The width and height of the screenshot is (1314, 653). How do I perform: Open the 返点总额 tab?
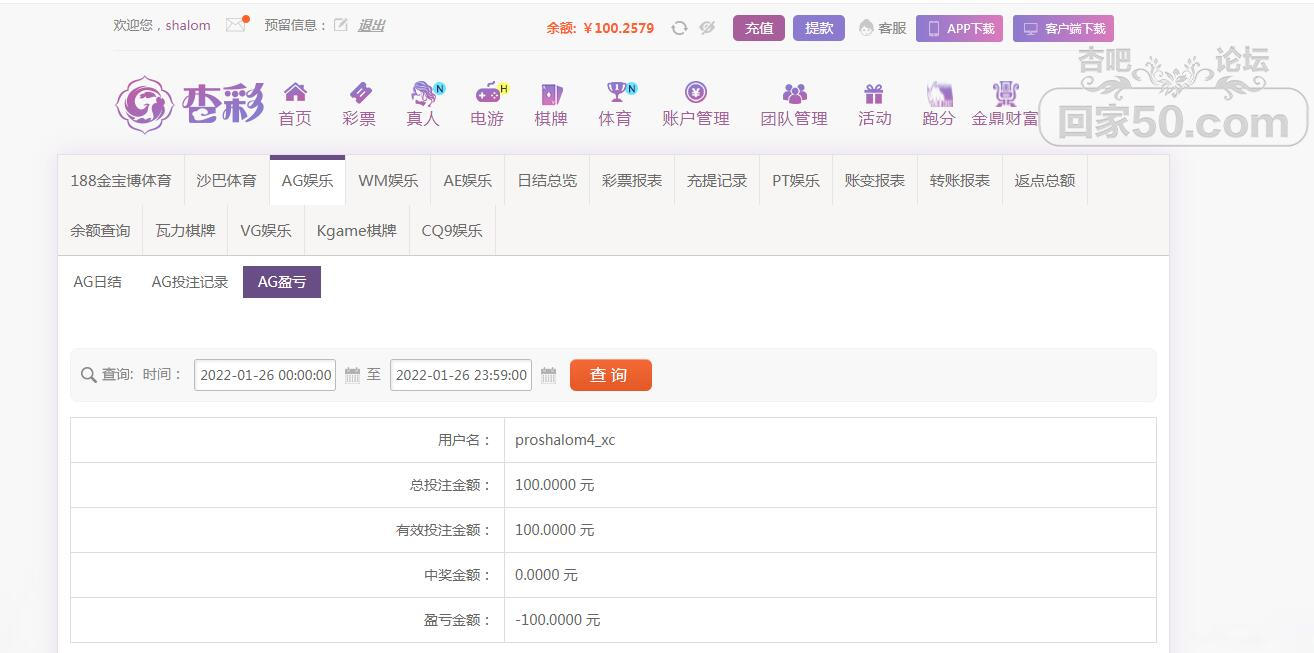coord(1045,180)
